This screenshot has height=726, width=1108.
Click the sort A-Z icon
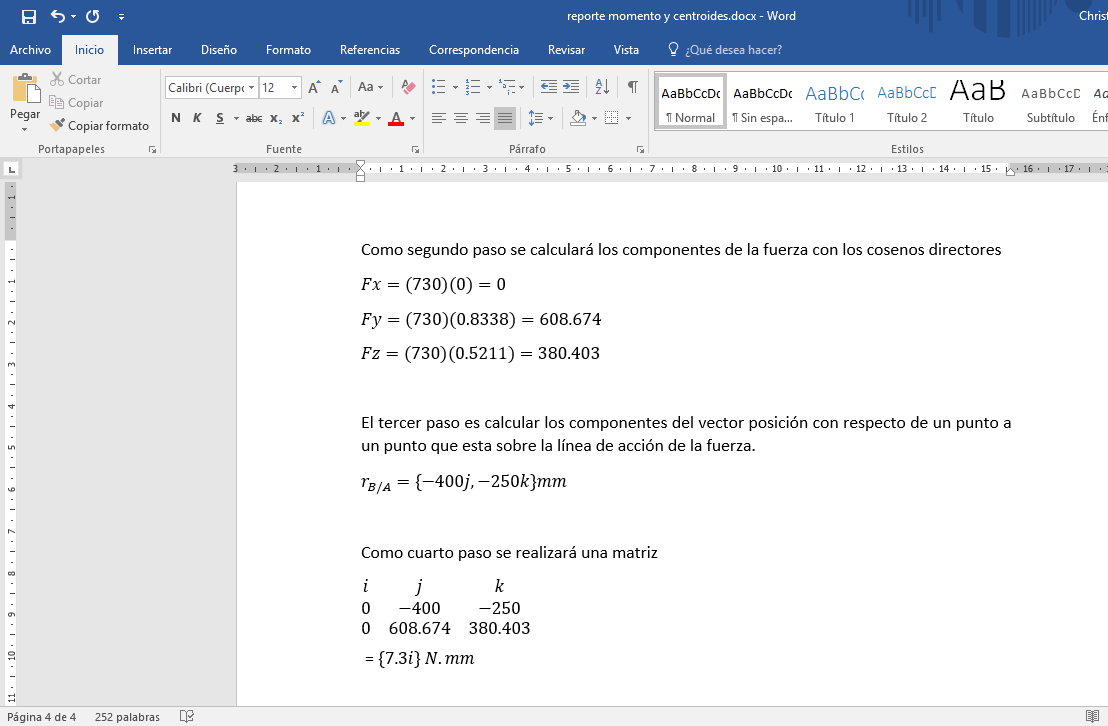(x=602, y=87)
